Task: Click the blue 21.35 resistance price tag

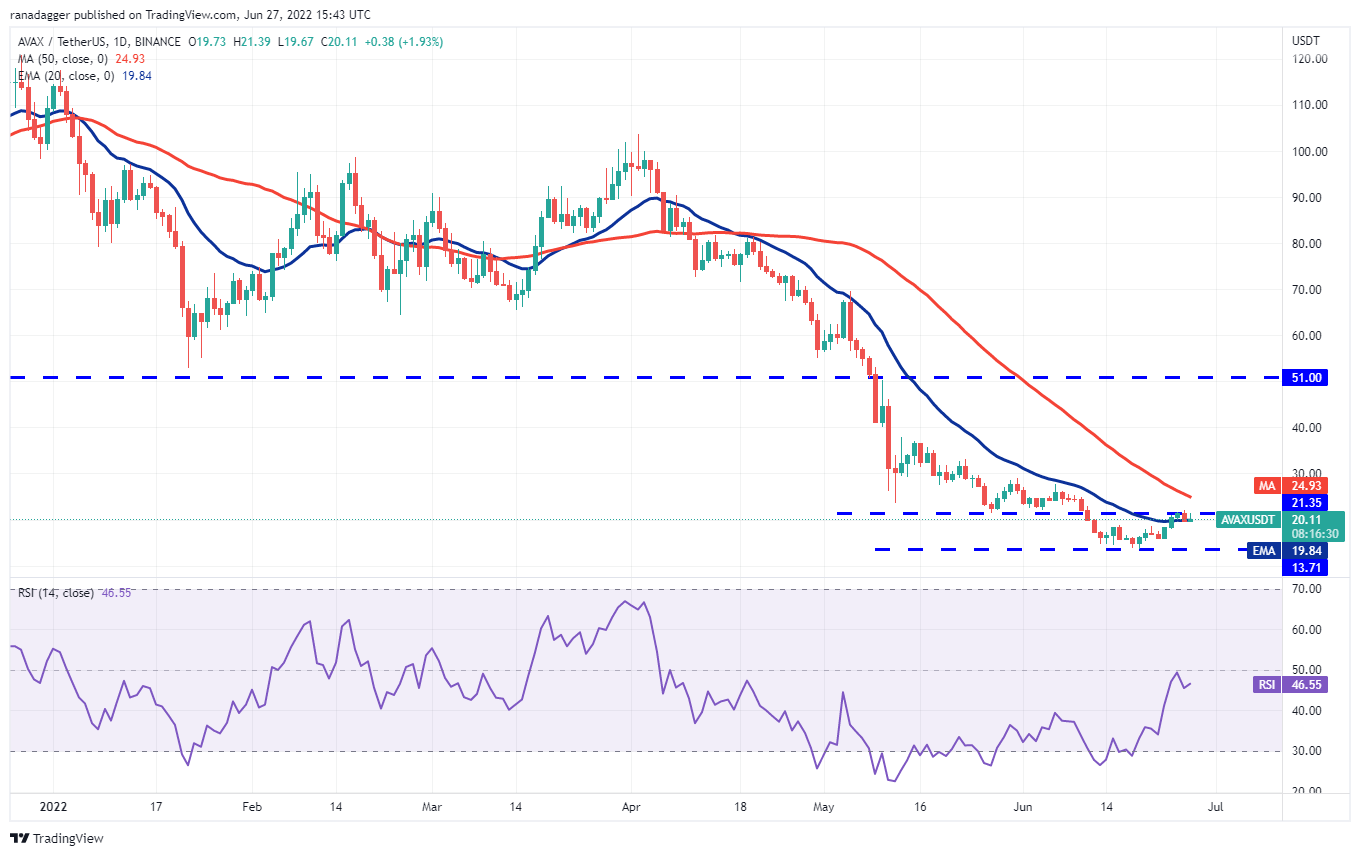Action: coord(1305,502)
